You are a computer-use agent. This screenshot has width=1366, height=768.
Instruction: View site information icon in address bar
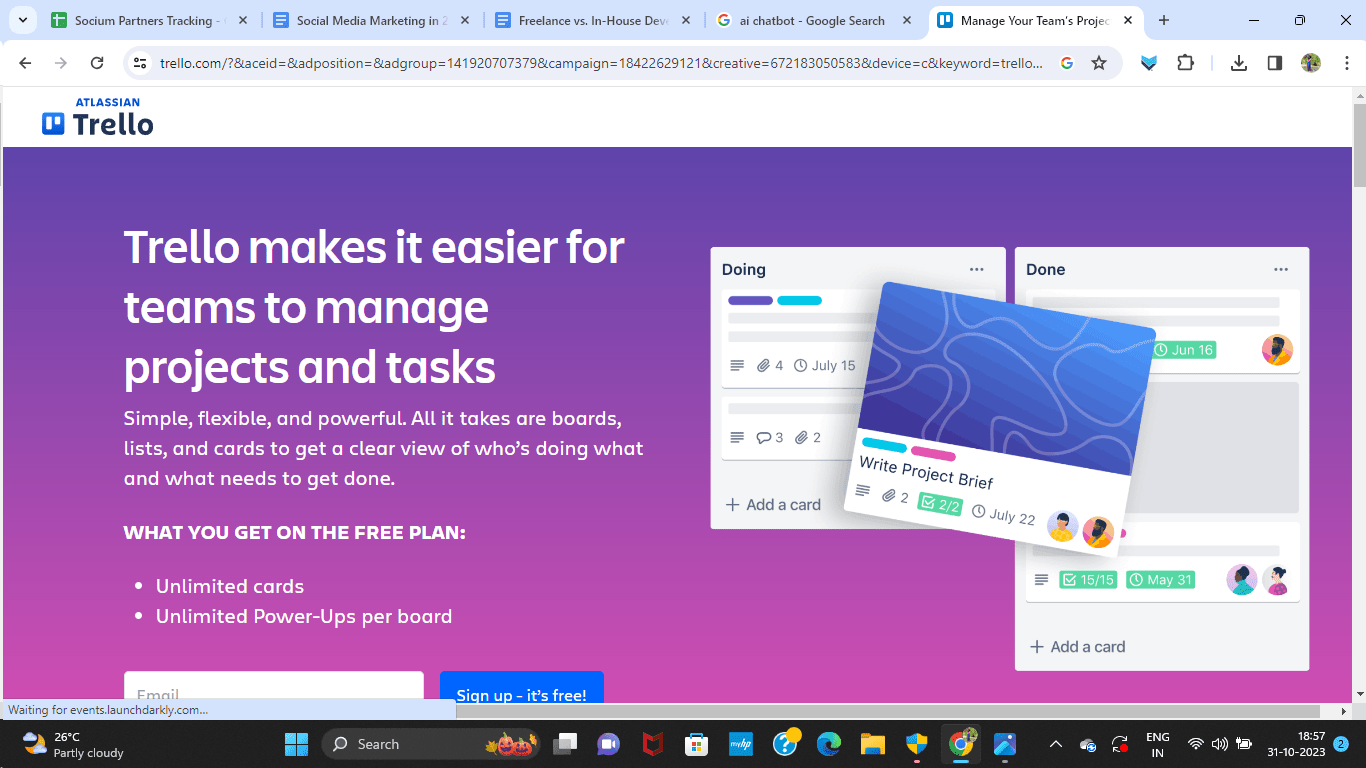click(140, 63)
